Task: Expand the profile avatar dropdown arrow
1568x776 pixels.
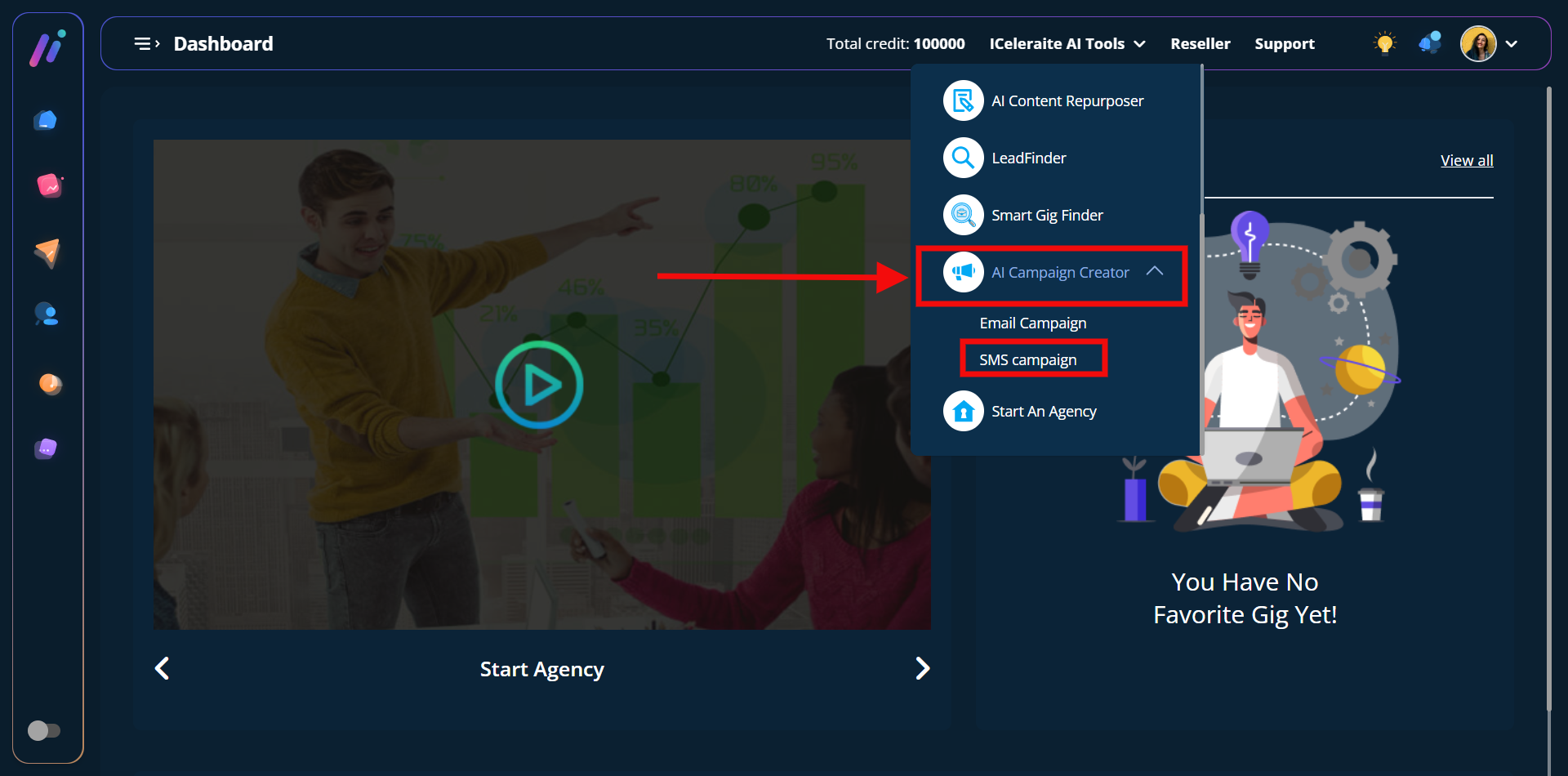Action: click(1512, 44)
